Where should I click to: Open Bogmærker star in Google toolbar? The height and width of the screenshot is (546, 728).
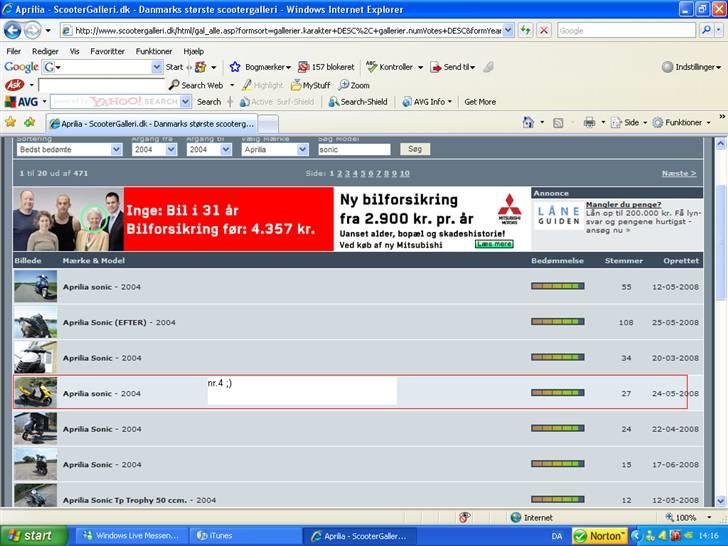tap(235, 67)
